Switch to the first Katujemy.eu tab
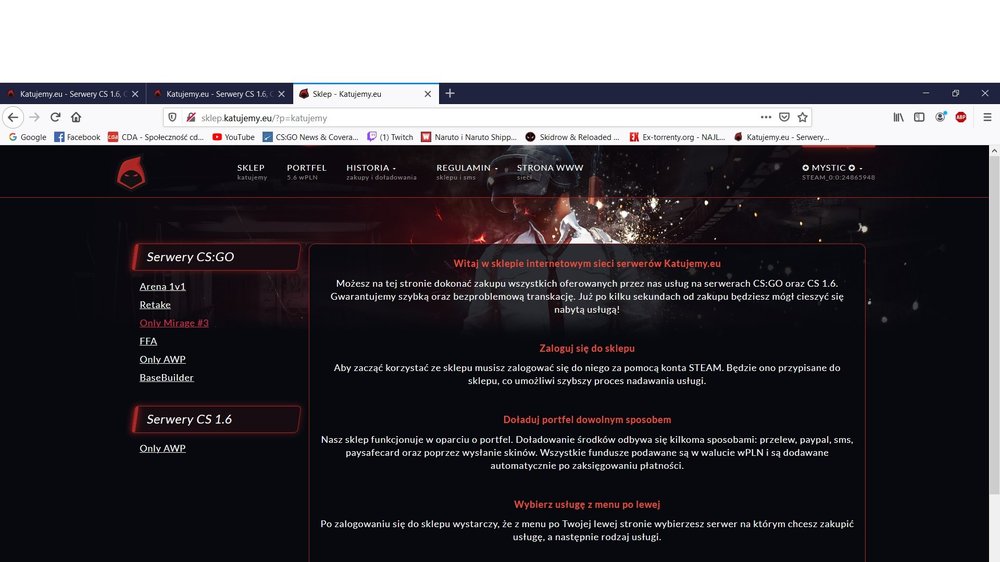 (x=72, y=94)
